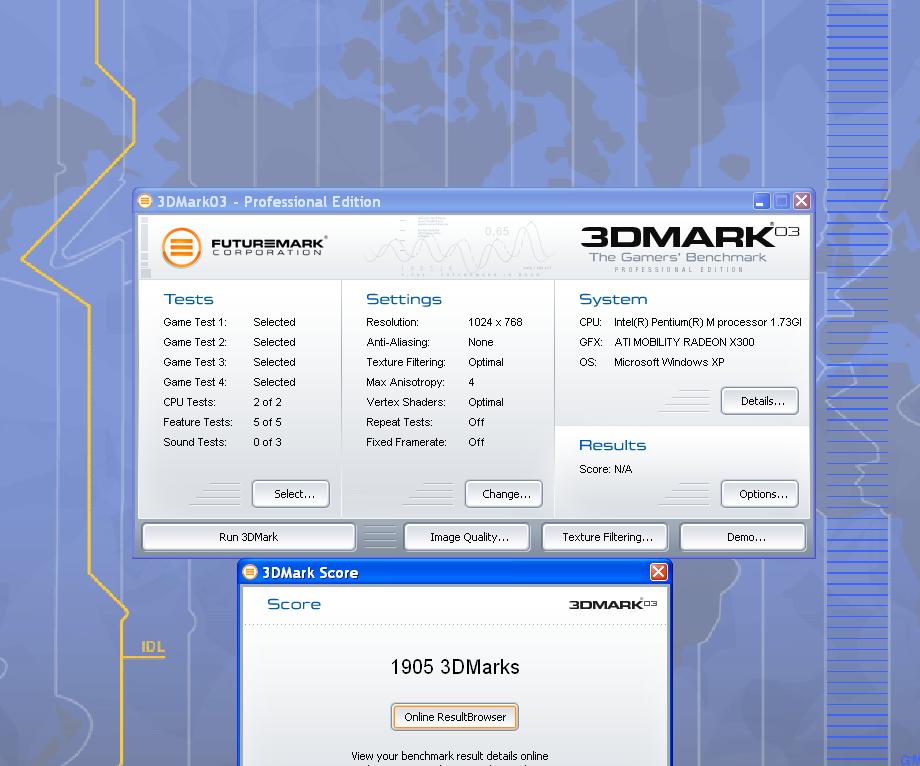Click the '1024 x 768' resolution value
Image resolution: width=920 pixels, height=766 pixels.
(495, 322)
